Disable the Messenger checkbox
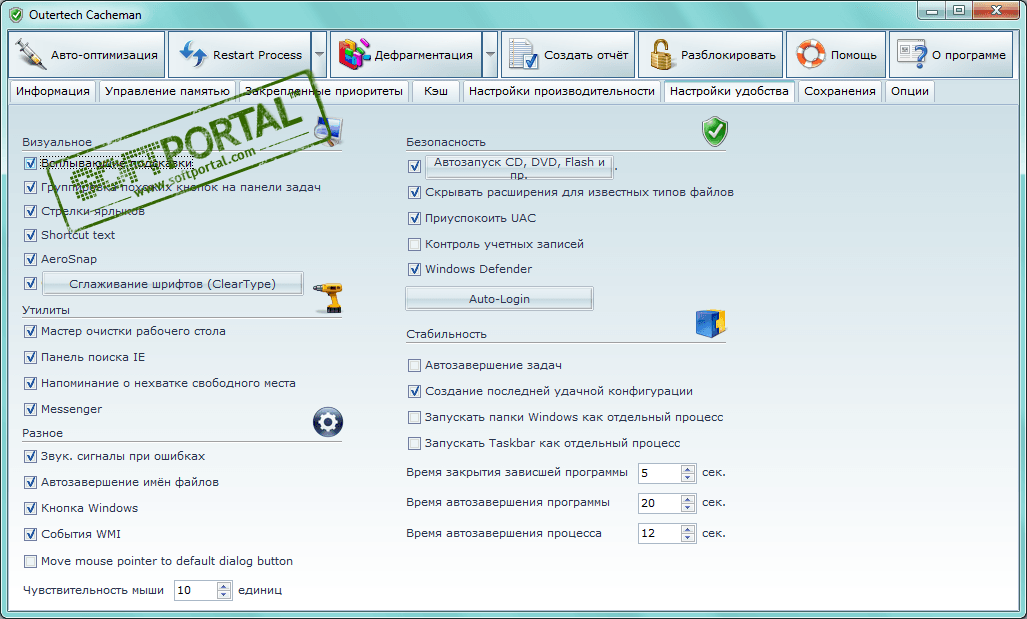This screenshot has width=1027, height=619. [30, 409]
